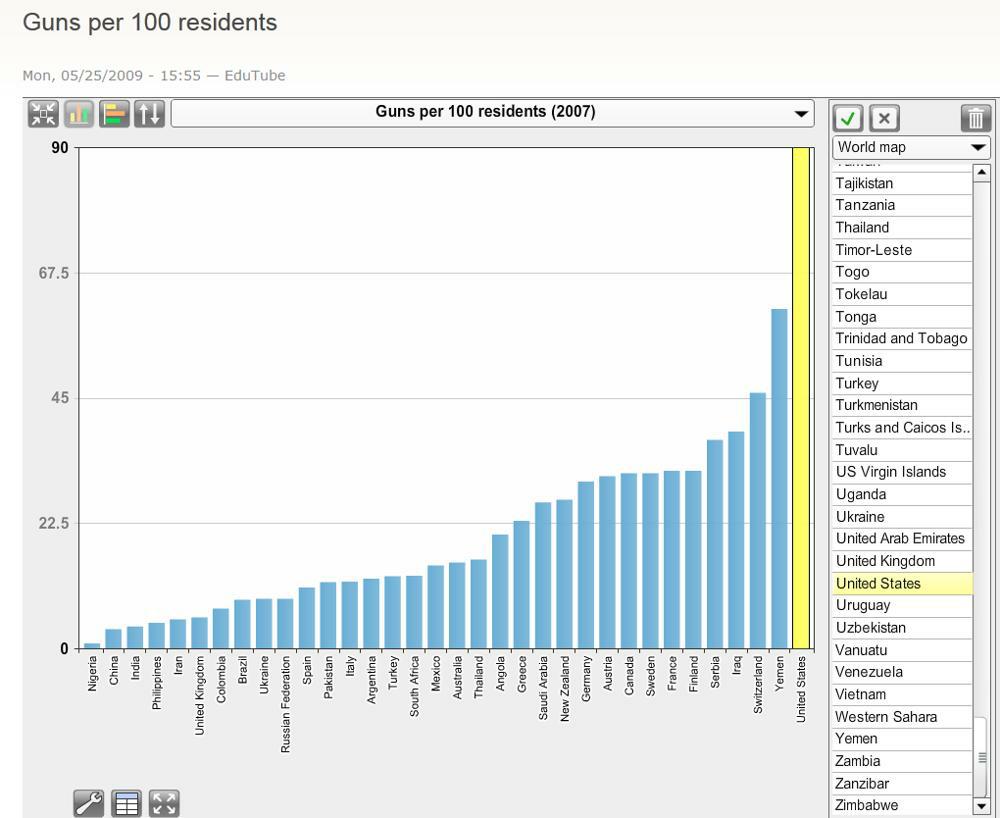Click the trash can delete icon
The width and height of the screenshot is (1000, 818).
click(x=975, y=119)
